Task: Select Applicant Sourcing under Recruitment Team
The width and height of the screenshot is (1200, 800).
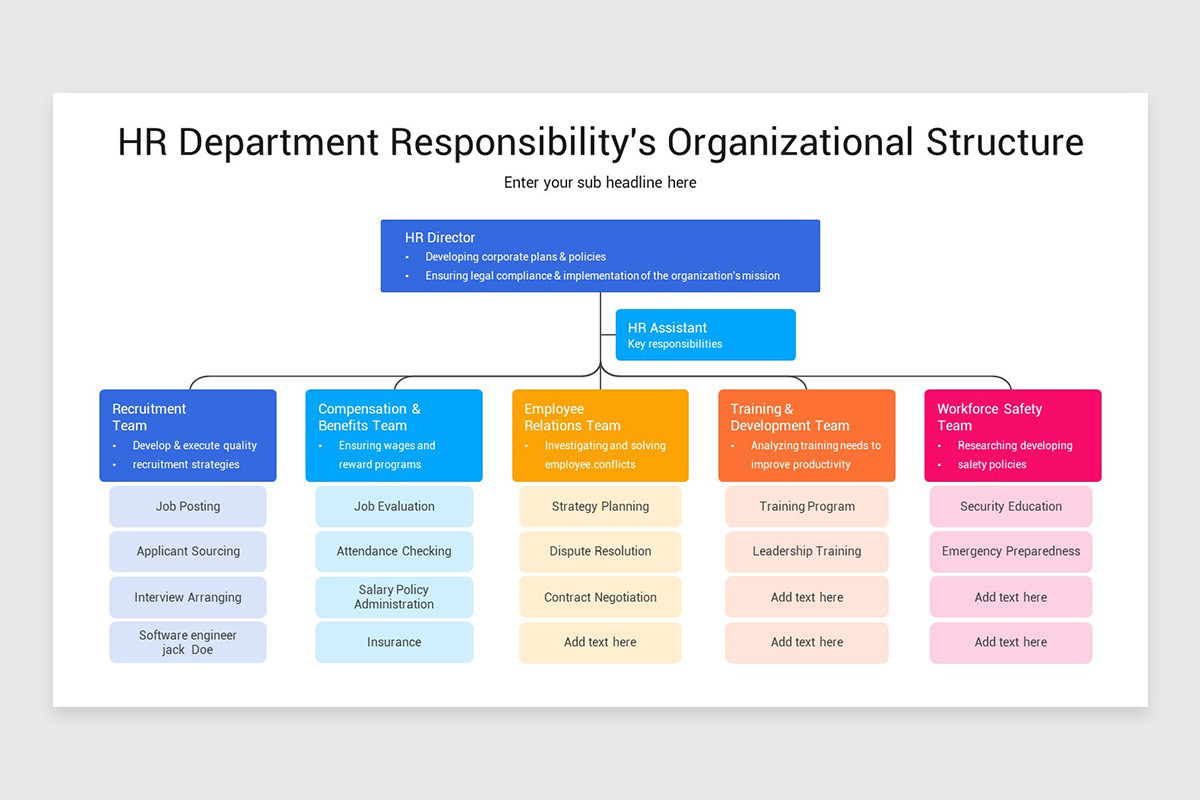Action: tap(187, 551)
